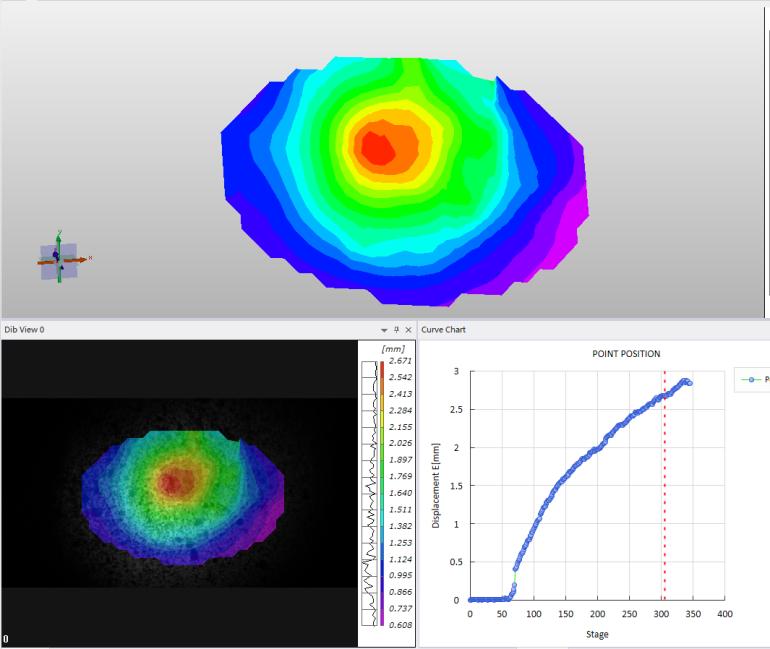This screenshot has width=770, height=649.
Task: Click the orange X-axis arrow of triad
Action: click(x=80, y=259)
